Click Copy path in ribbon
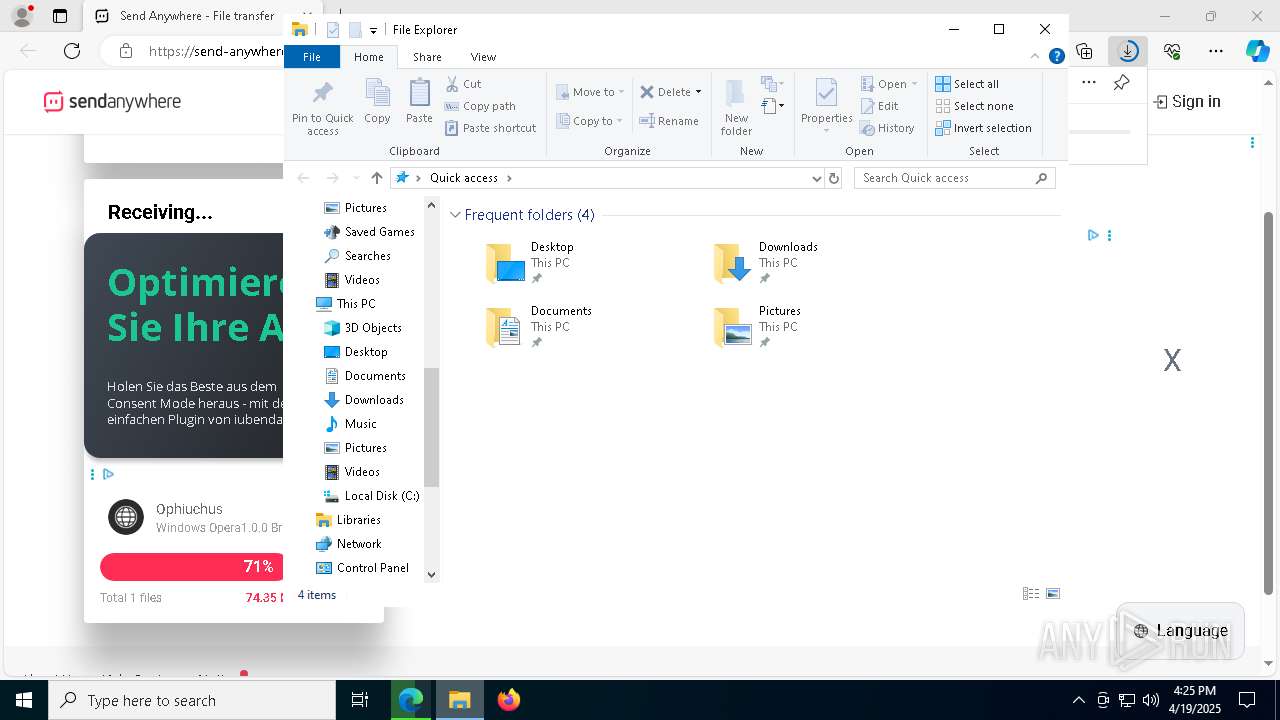The width and height of the screenshot is (1280, 720). pos(480,106)
